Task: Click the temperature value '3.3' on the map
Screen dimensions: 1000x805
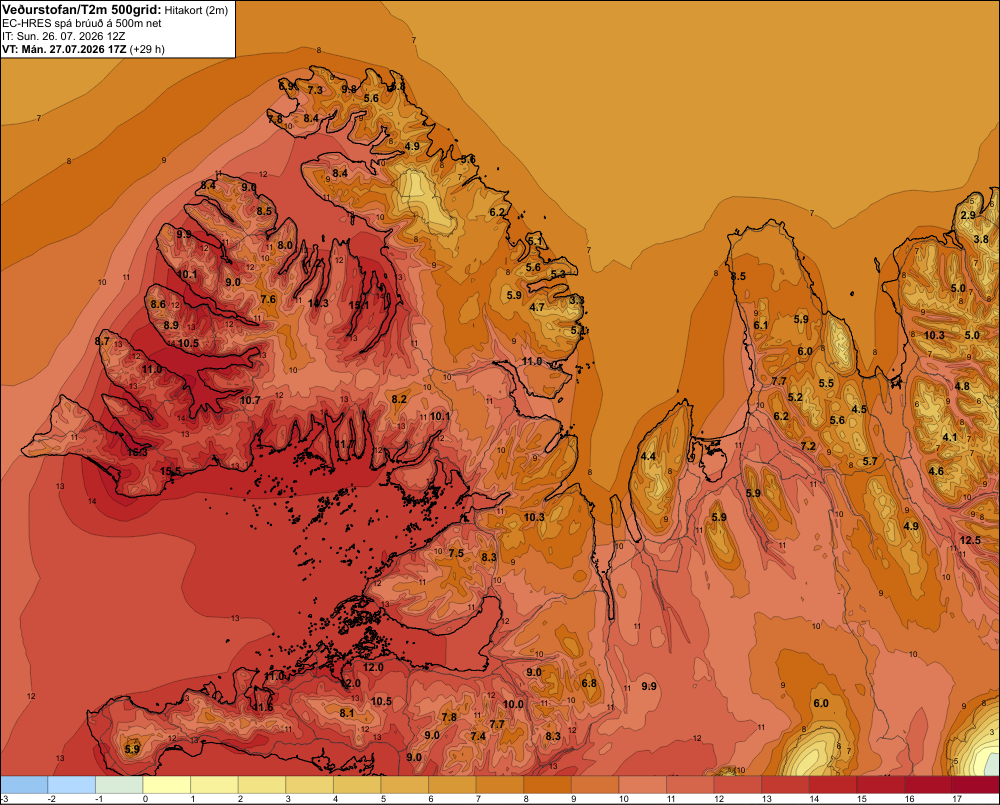Action: click(x=577, y=300)
